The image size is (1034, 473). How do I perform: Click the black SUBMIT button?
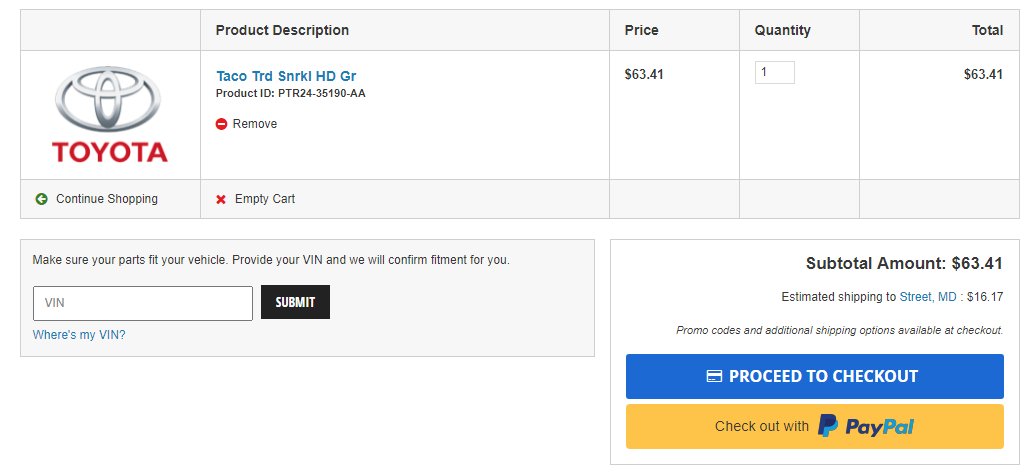tap(295, 302)
